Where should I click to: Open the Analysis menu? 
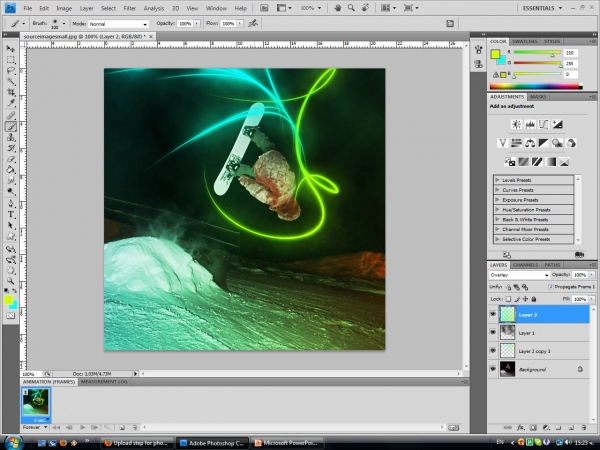pyautogui.click(x=153, y=8)
